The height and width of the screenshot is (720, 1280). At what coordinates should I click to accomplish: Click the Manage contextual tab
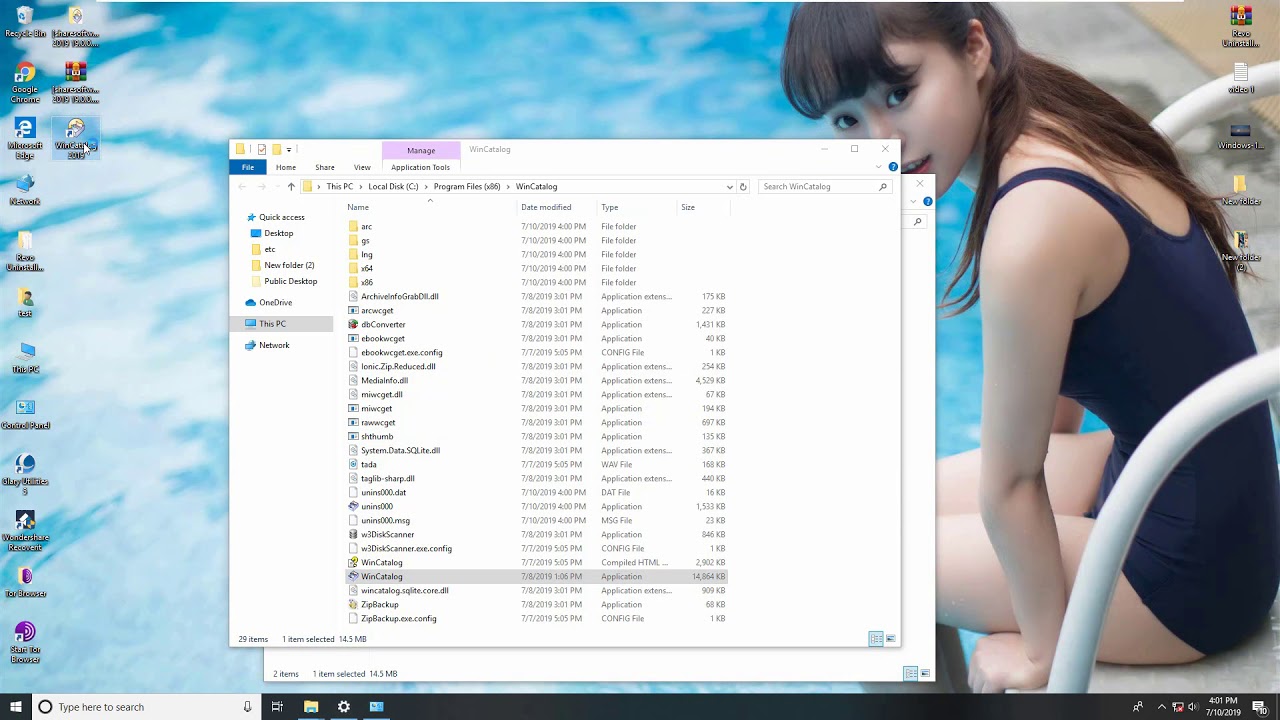click(421, 150)
